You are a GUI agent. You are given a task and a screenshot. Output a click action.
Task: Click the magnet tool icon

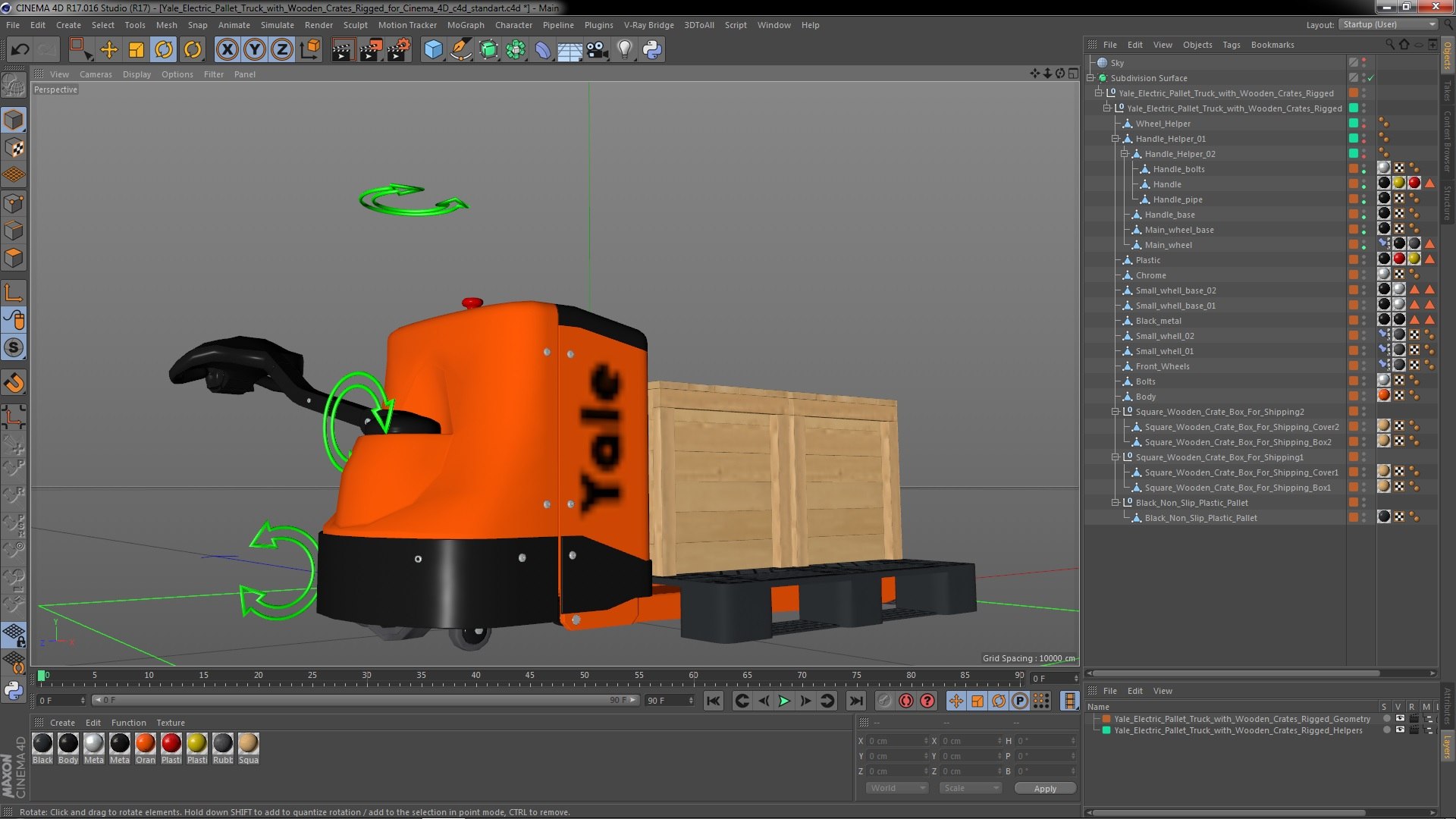click(x=14, y=383)
